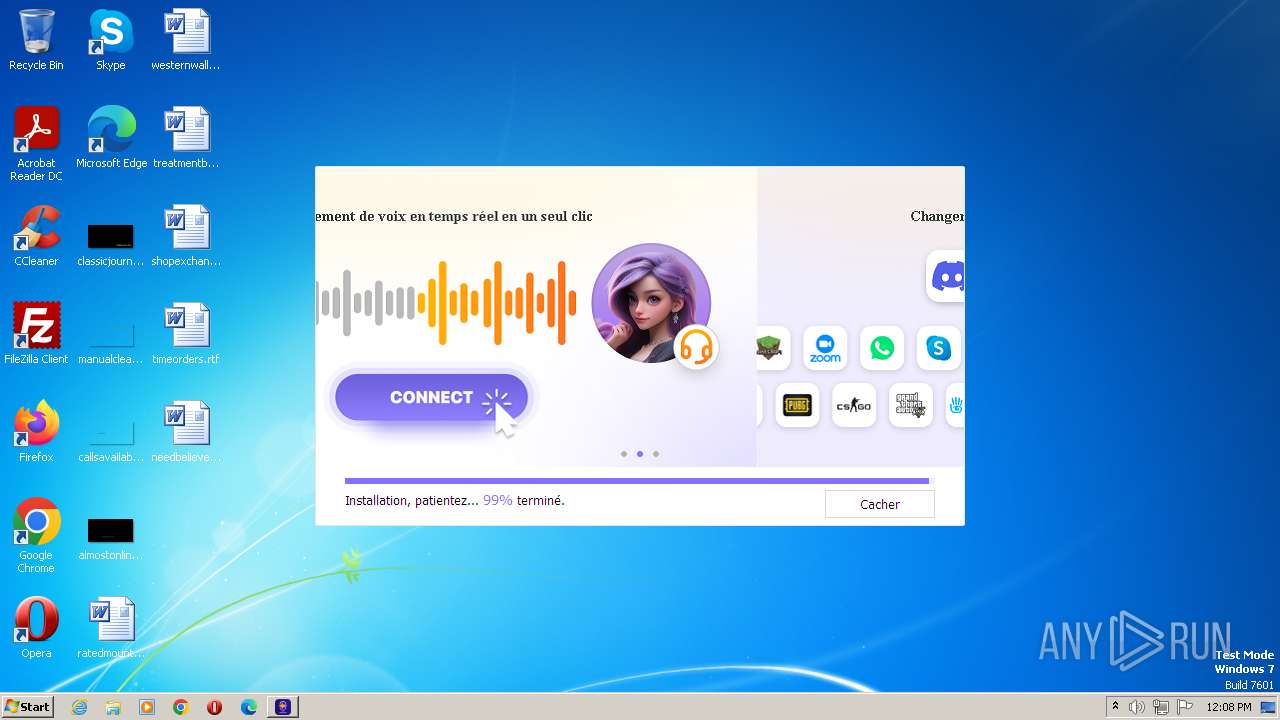Select the Discord icon in installer

(945, 276)
